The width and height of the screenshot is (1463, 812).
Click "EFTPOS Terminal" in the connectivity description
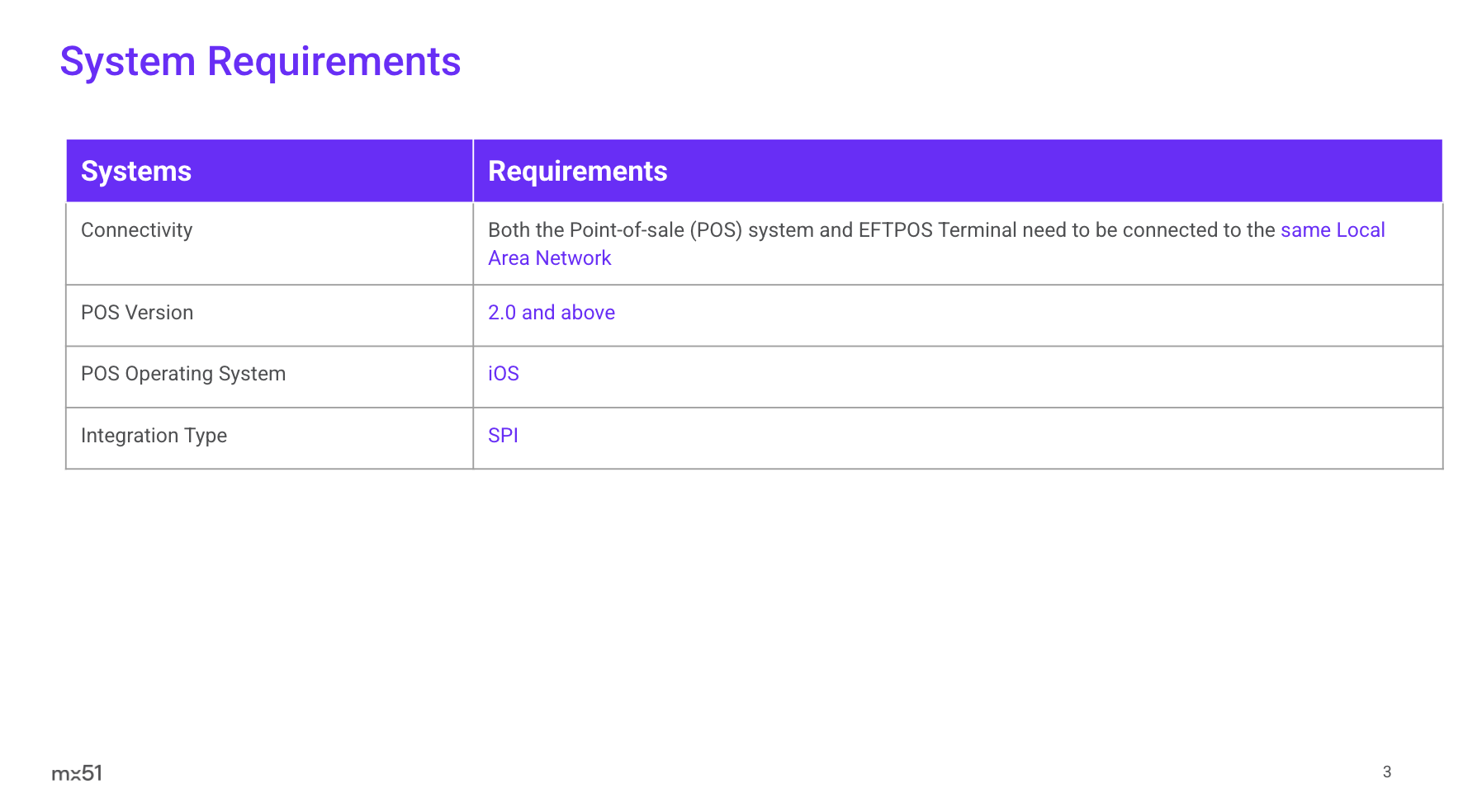[x=937, y=230]
